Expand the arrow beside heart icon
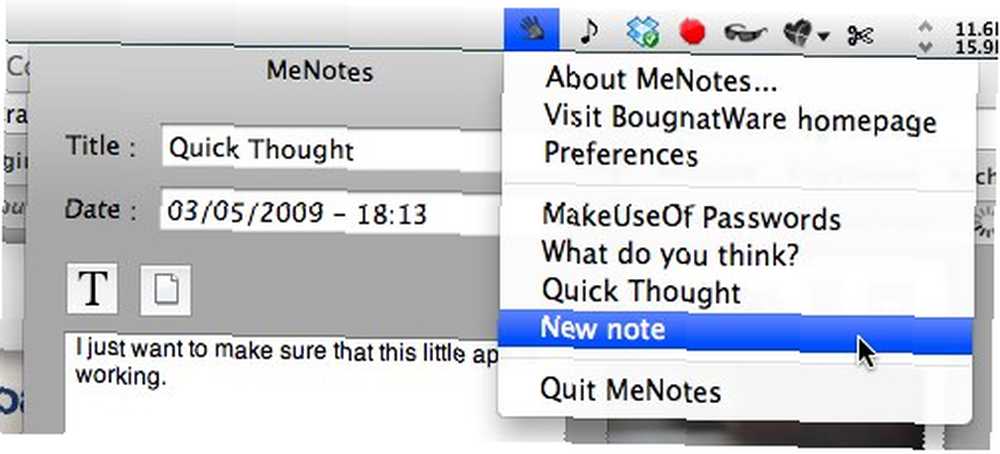 coord(823,36)
